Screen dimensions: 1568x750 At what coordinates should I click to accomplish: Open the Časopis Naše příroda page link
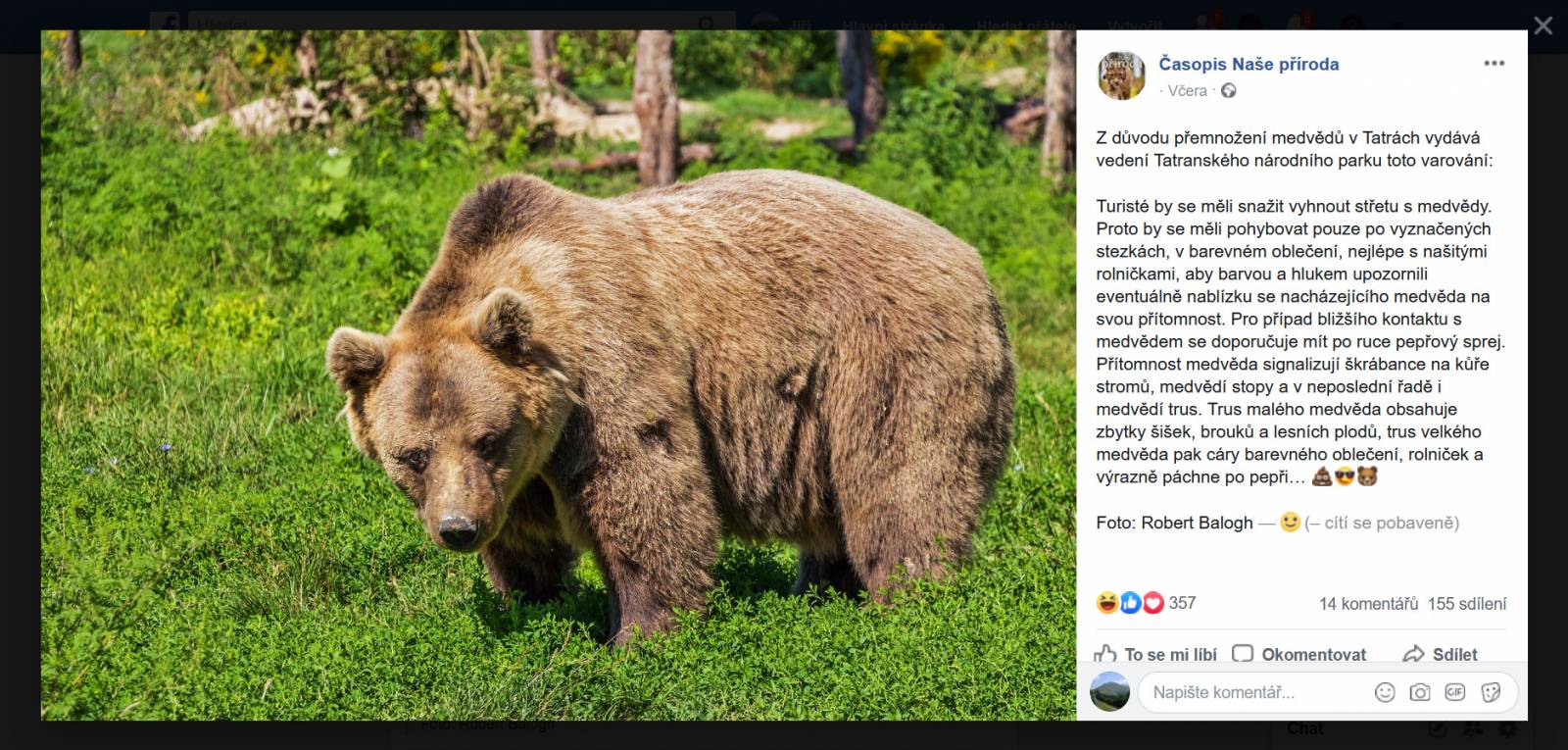pyautogui.click(x=1249, y=64)
